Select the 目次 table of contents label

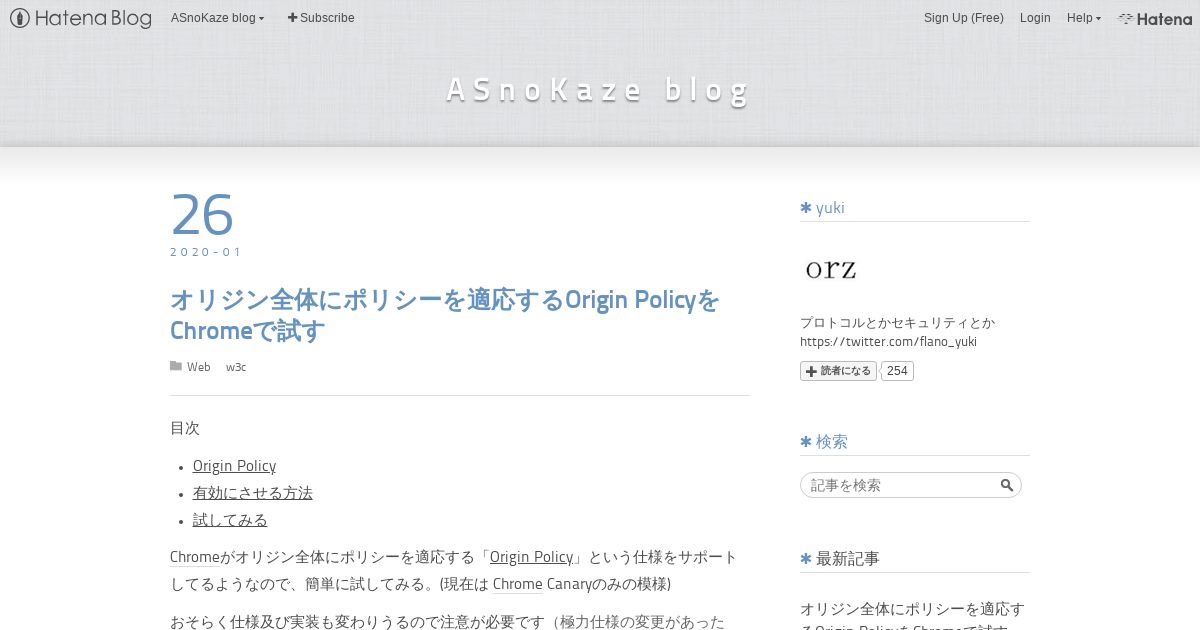[x=185, y=428]
